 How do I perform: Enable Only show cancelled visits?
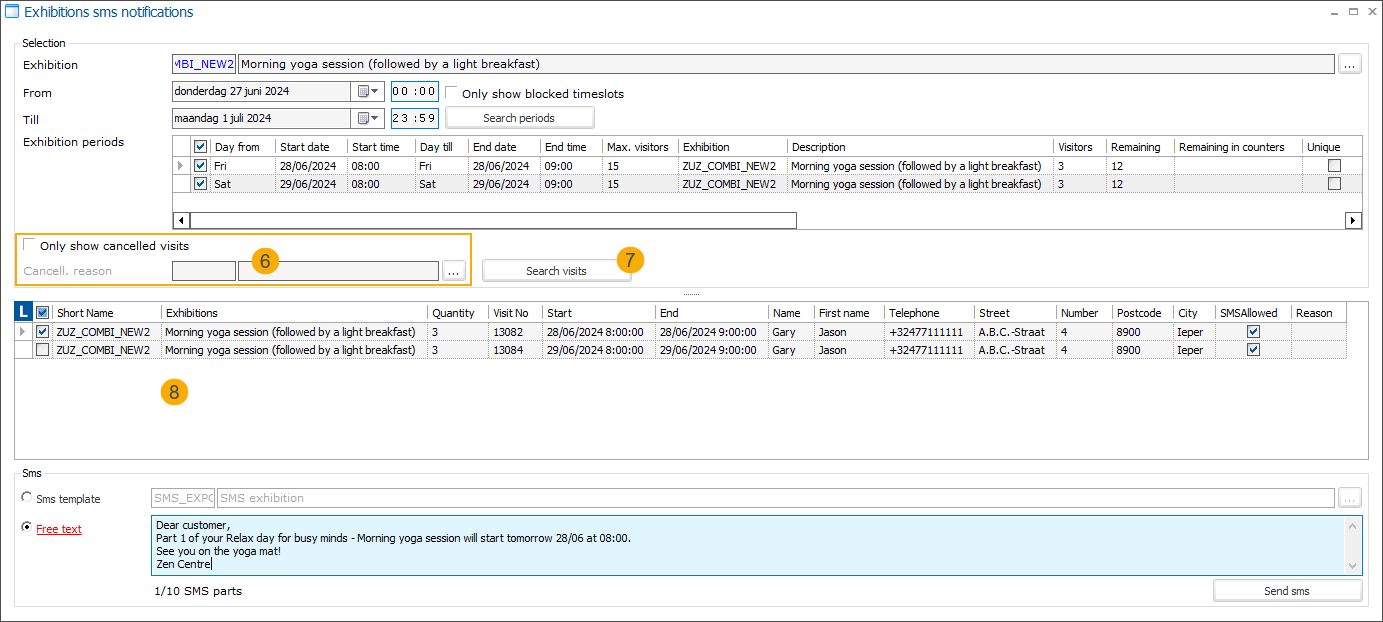[x=31, y=245]
